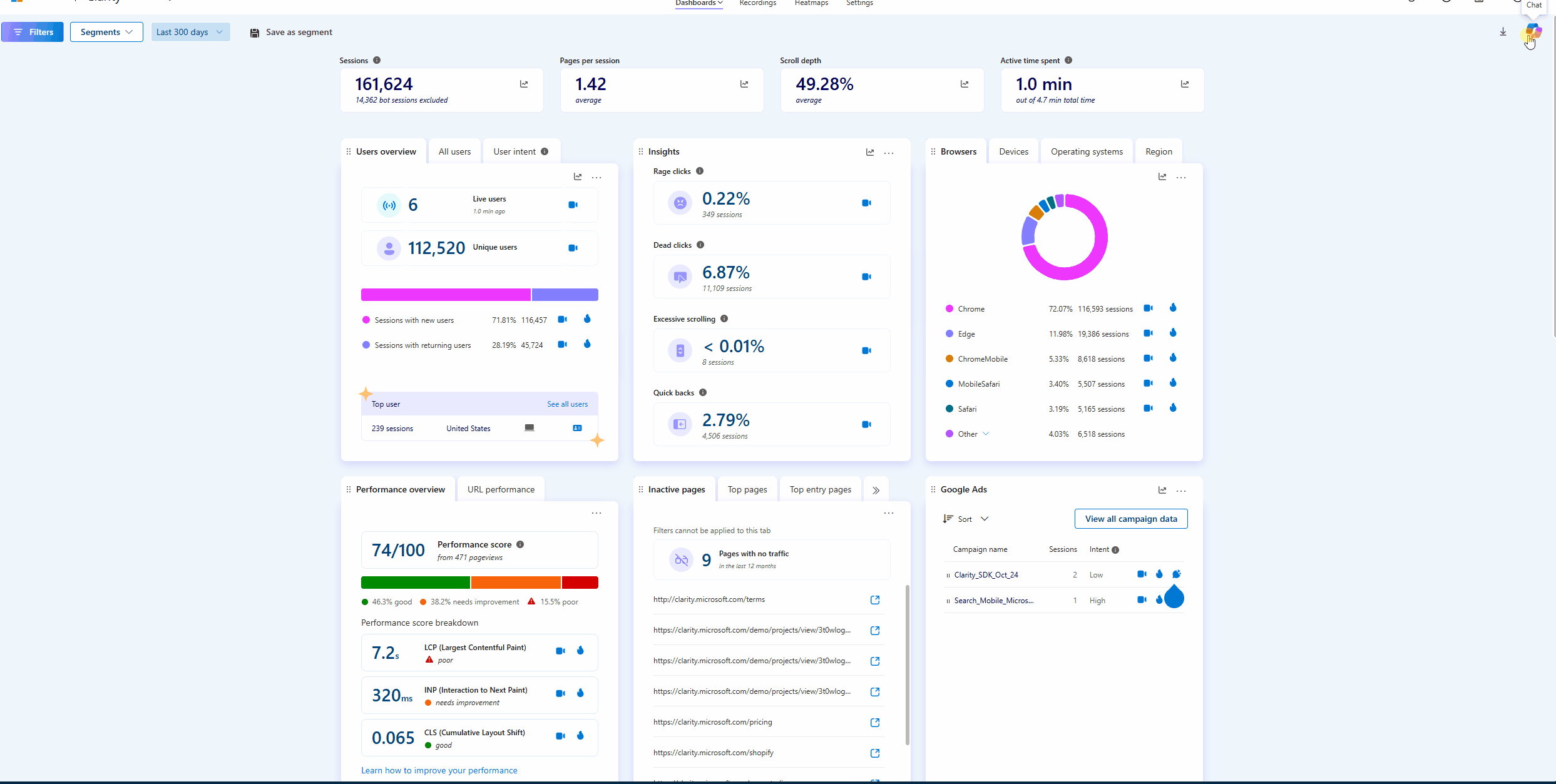The height and width of the screenshot is (784, 1556).
Task: View recordings for Unique users
Action: (573, 248)
